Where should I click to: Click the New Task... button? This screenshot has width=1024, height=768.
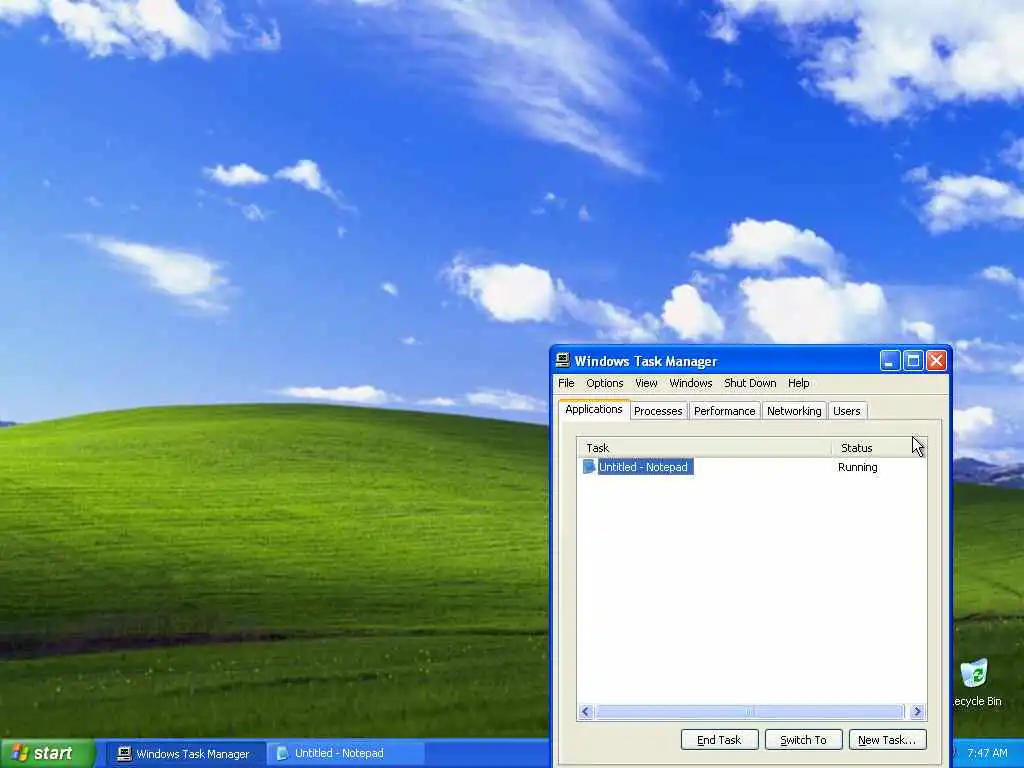(x=887, y=740)
